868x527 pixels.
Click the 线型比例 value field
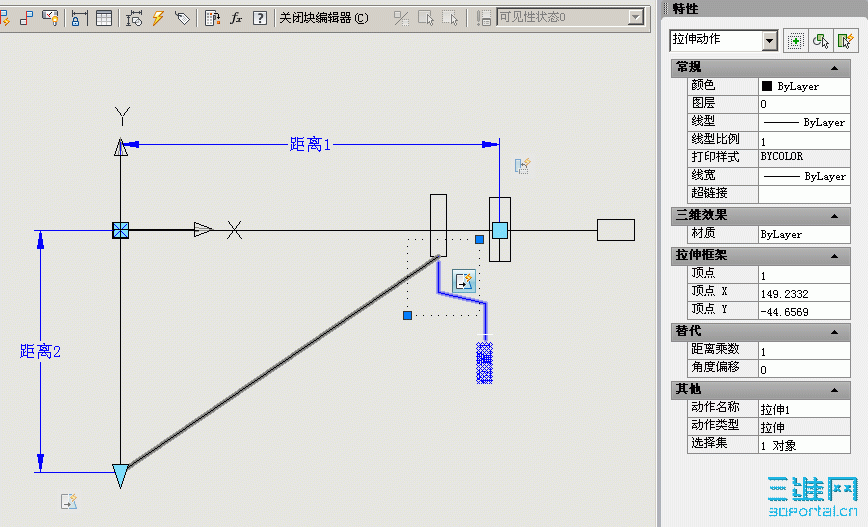pos(804,140)
